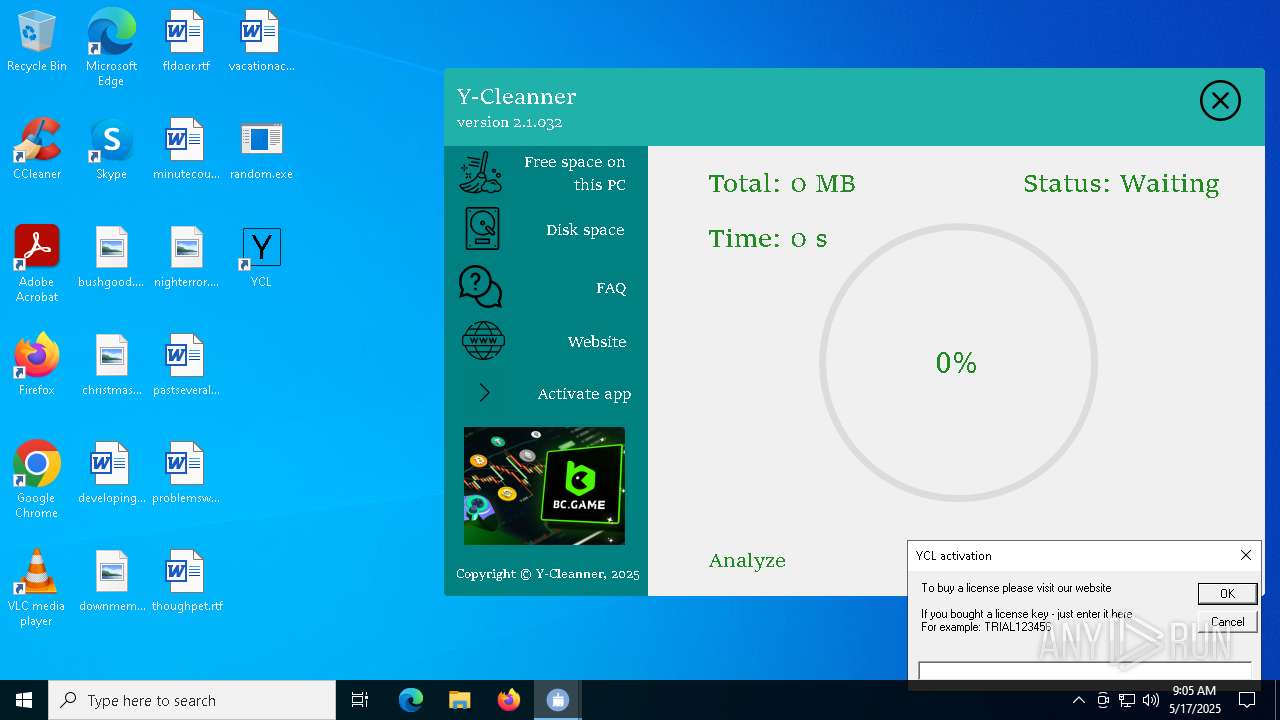Click the broom cleaning icon in Y-Cleanner
This screenshot has width=1280, height=720.
point(482,172)
